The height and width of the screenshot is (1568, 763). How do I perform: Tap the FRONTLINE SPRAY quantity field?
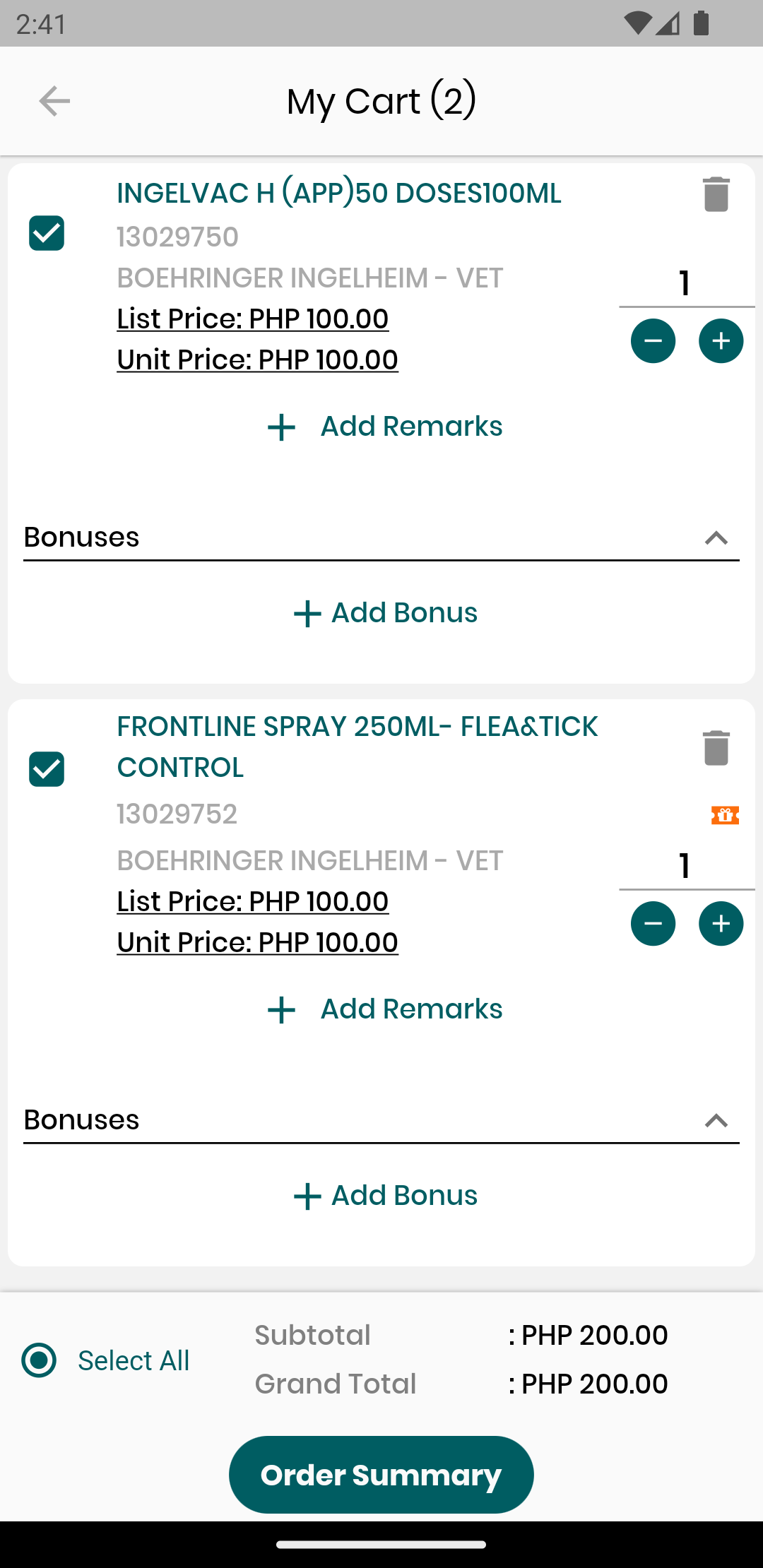(x=685, y=867)
